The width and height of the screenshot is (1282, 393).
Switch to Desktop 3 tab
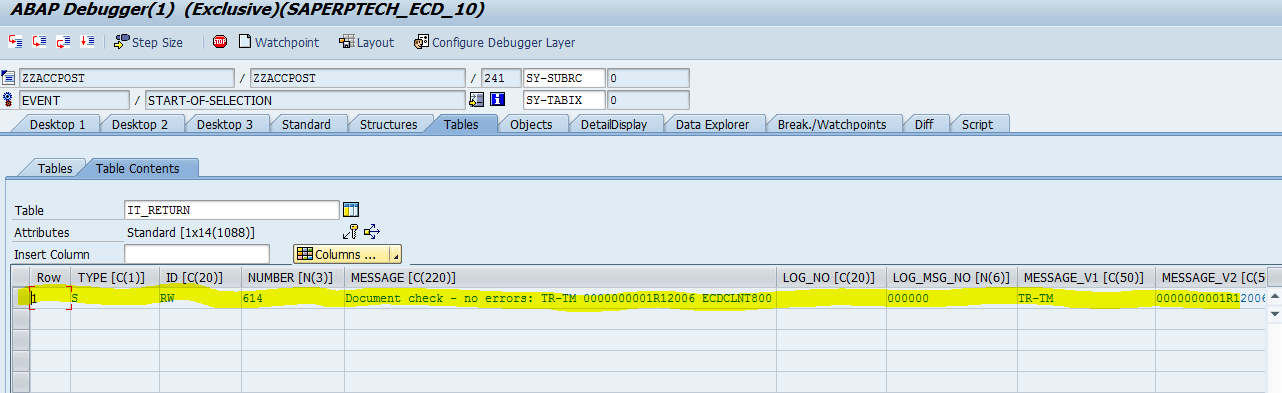pyautogui.click(x=225, y=124)
